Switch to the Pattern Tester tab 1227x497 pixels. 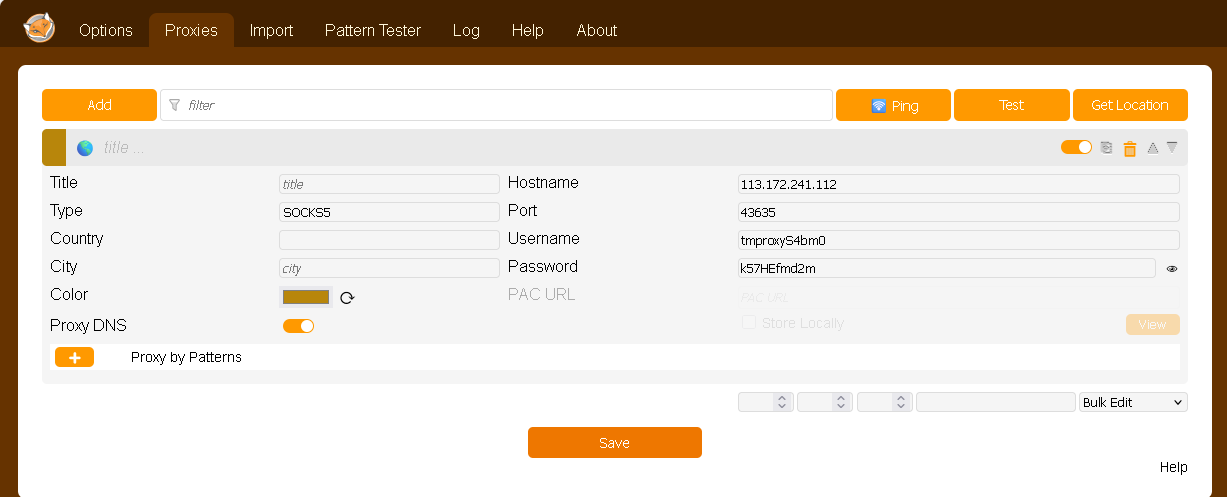(x=373, y=30)
